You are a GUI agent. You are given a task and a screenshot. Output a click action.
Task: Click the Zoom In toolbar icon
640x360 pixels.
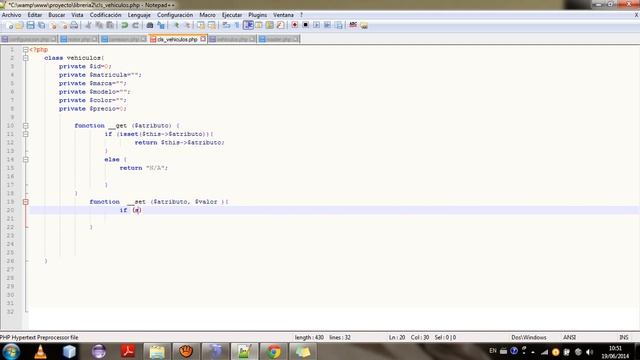point(176,25)
